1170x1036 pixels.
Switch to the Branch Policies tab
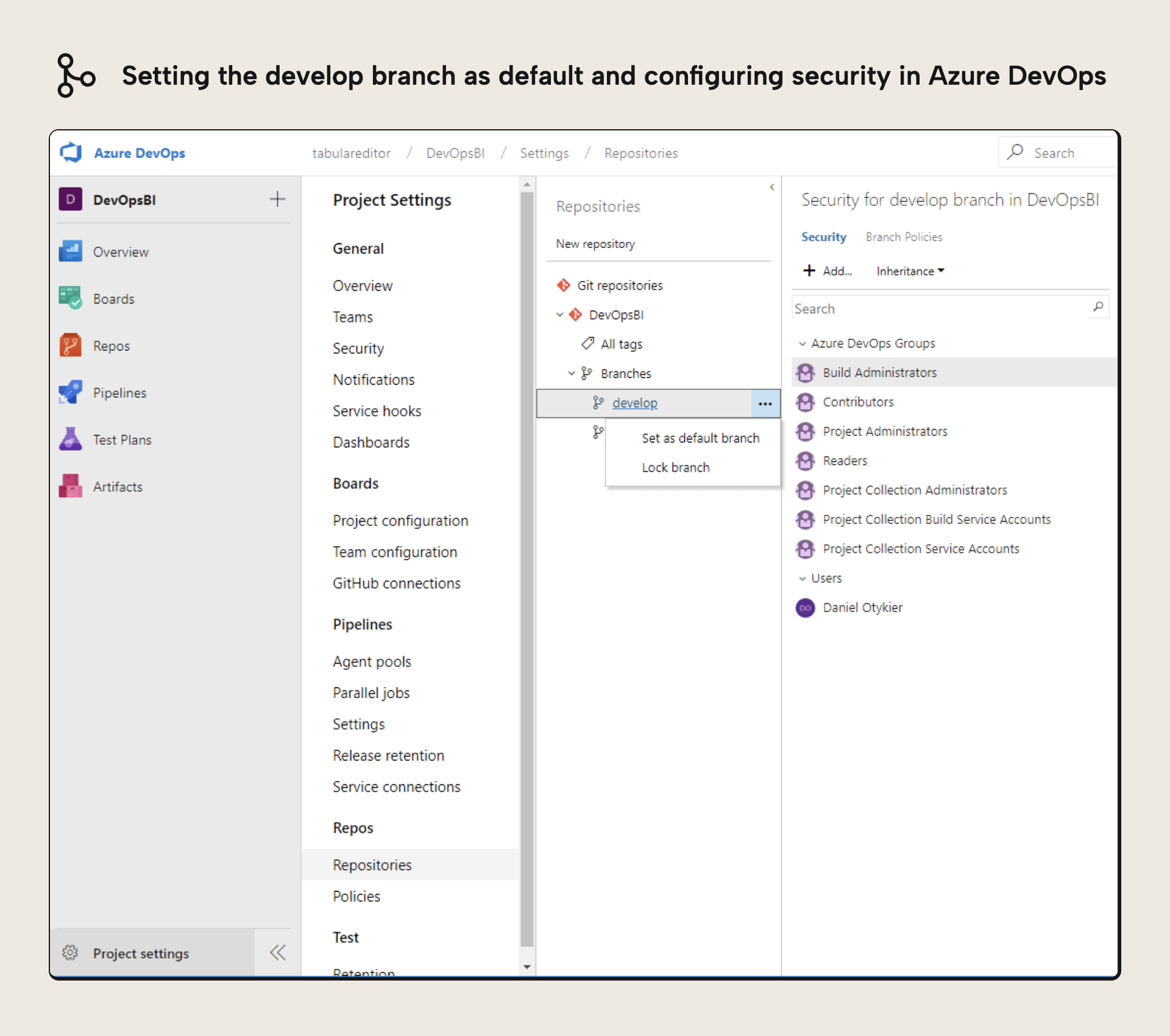click(904, 236)
